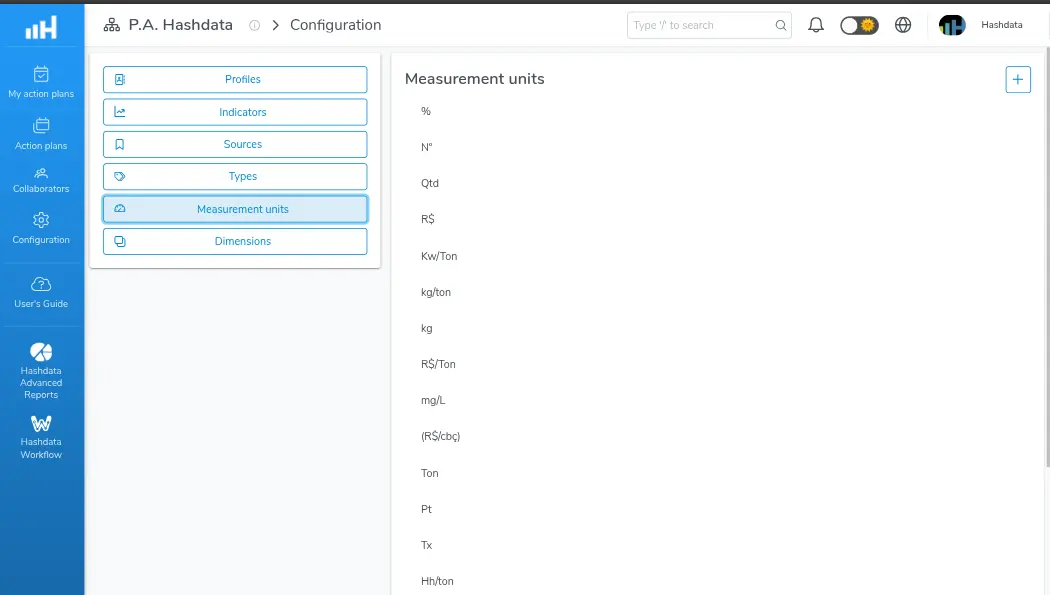Open the Indicators configuration tab
This screenshot has width=1050, height=595.
tap(235, 112)
